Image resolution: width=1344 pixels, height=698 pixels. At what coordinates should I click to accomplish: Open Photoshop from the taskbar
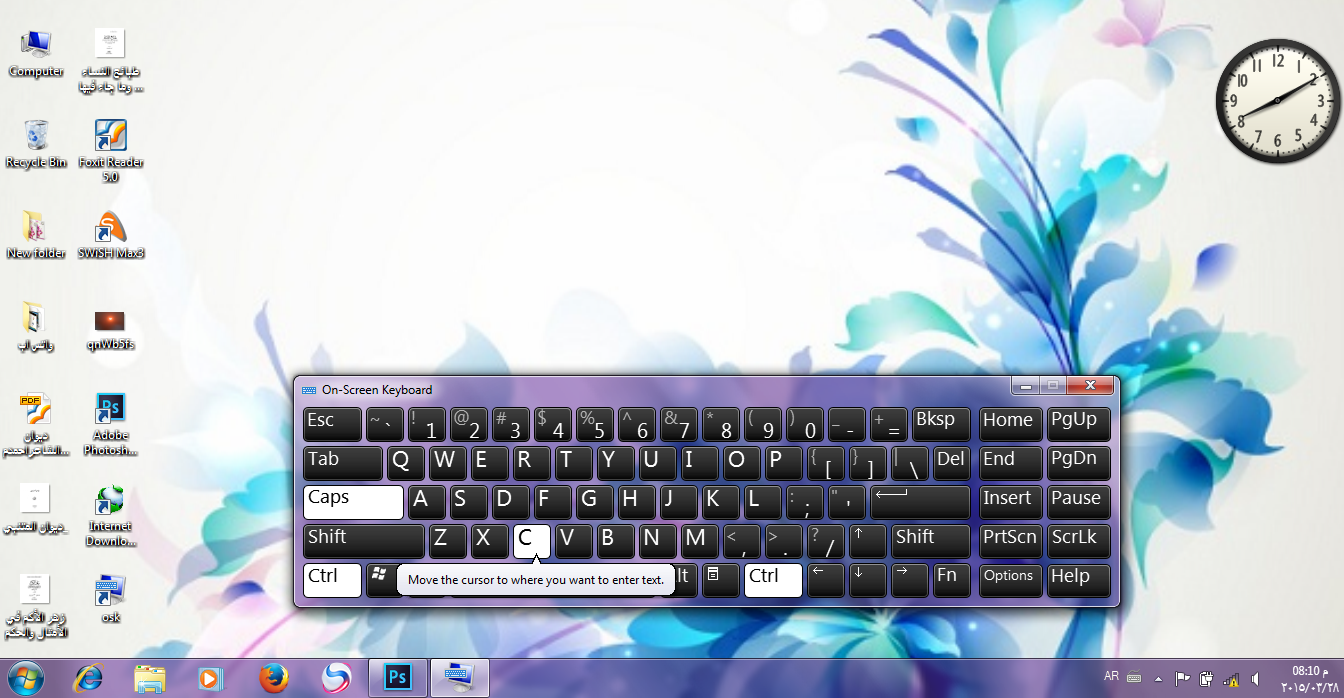pos(398,678)
